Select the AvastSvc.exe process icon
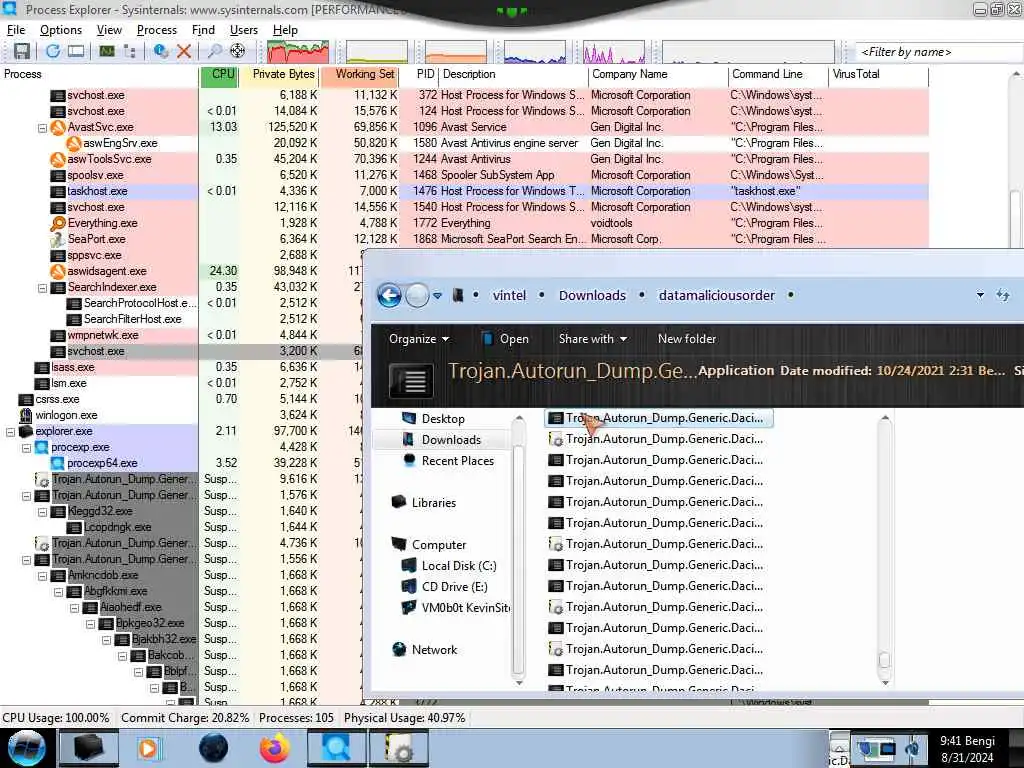1024x768 pixels. click(x=58, y=127)
